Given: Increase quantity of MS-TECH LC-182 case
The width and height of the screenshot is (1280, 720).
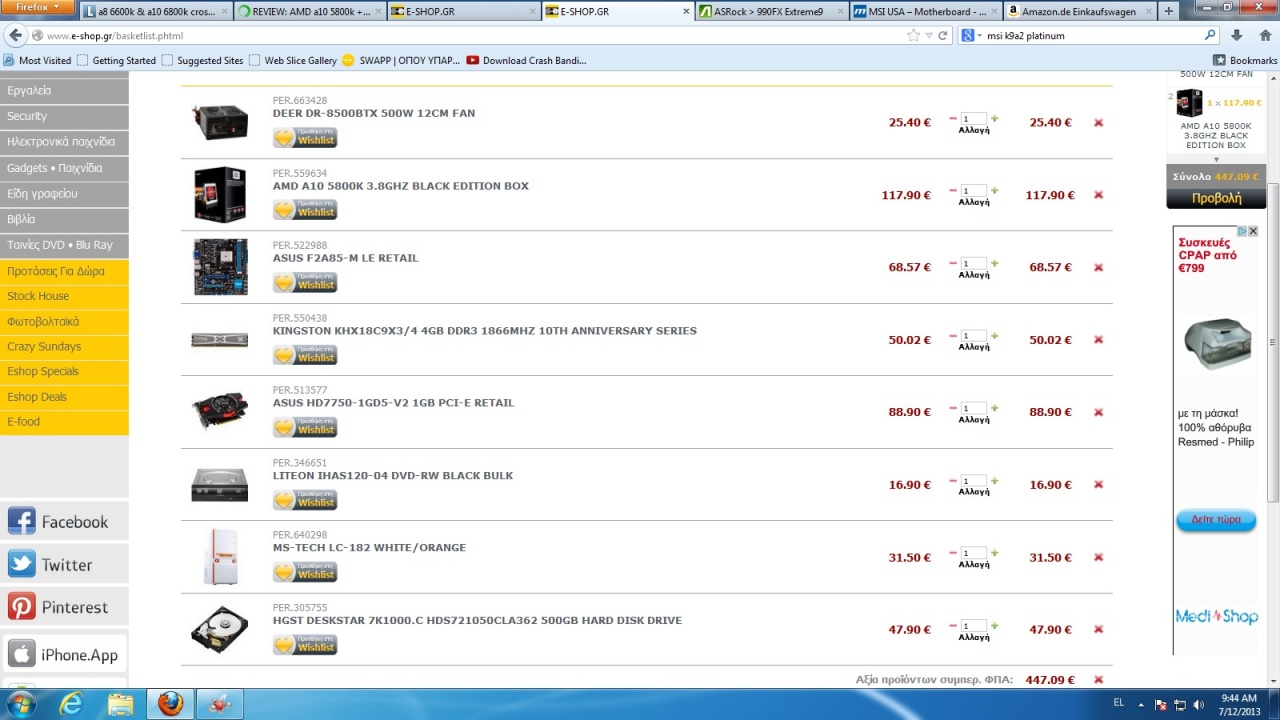Looking at the screenshot, I should 994,552.
